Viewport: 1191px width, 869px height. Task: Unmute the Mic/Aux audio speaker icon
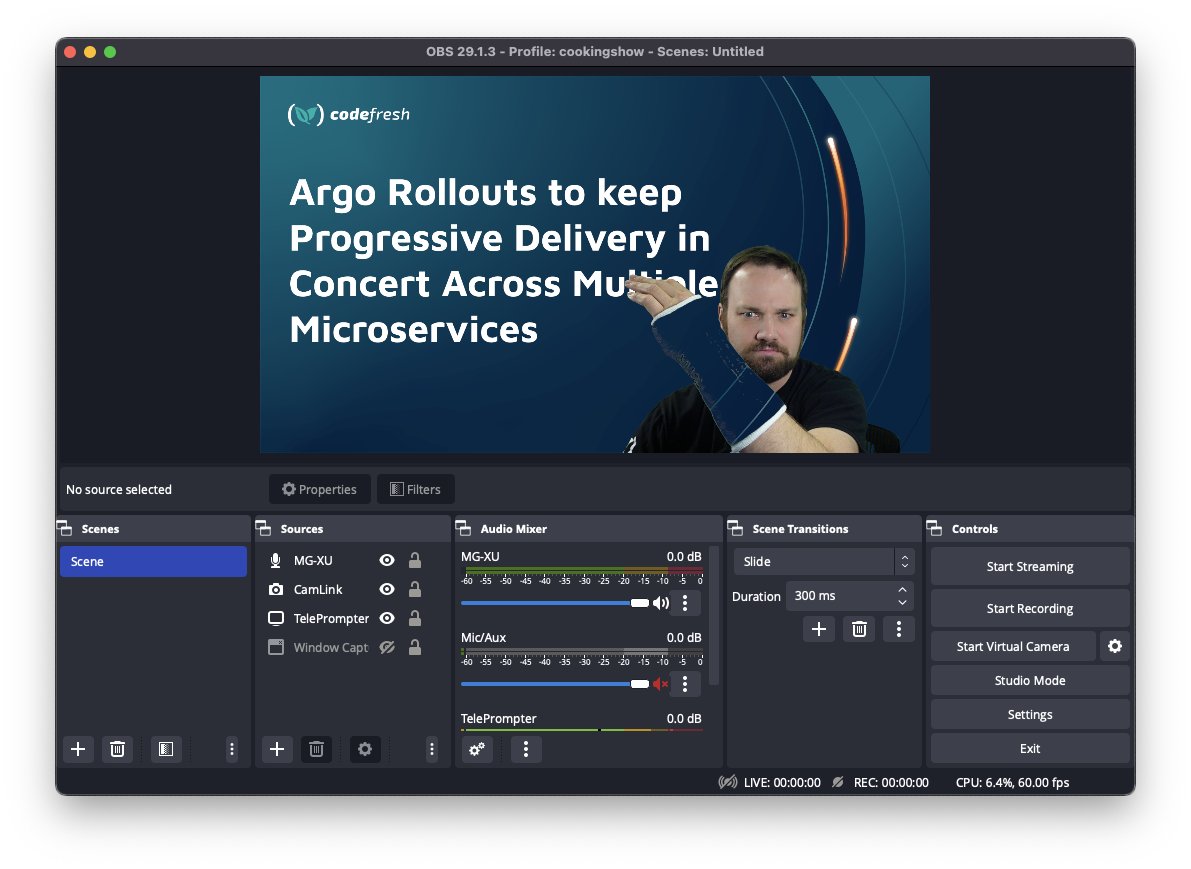point(661,684)
